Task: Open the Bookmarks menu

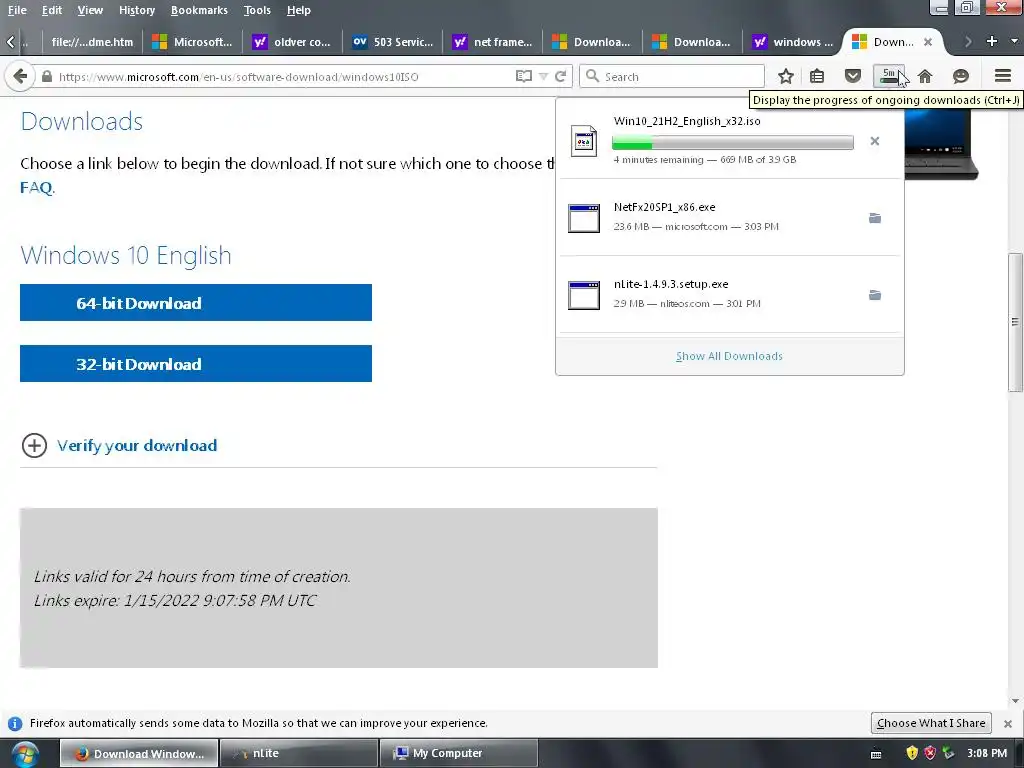Action: pyautogui.click(x=199, y=10)
